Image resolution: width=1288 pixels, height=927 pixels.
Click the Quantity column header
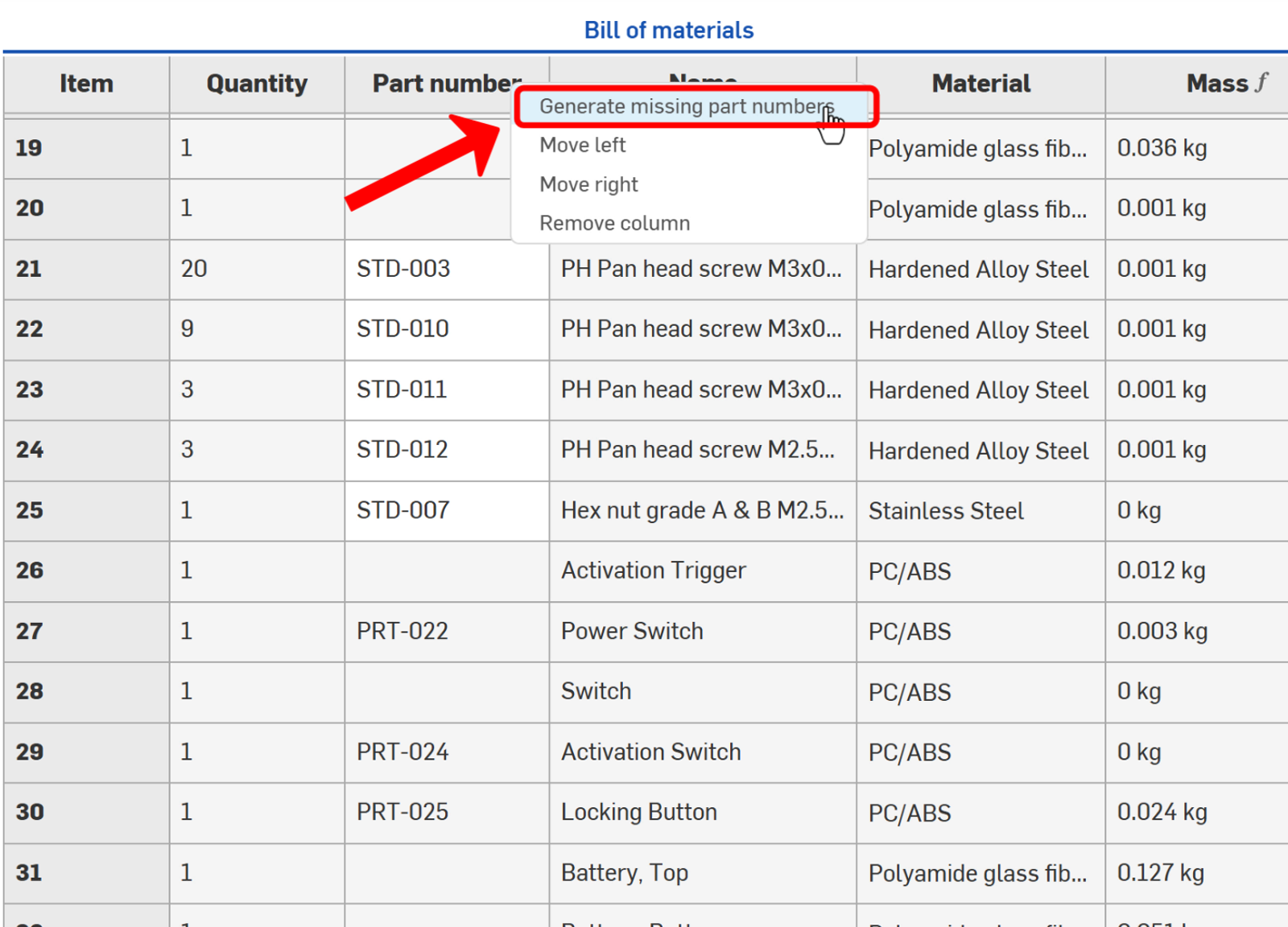(x=257, y=84)
